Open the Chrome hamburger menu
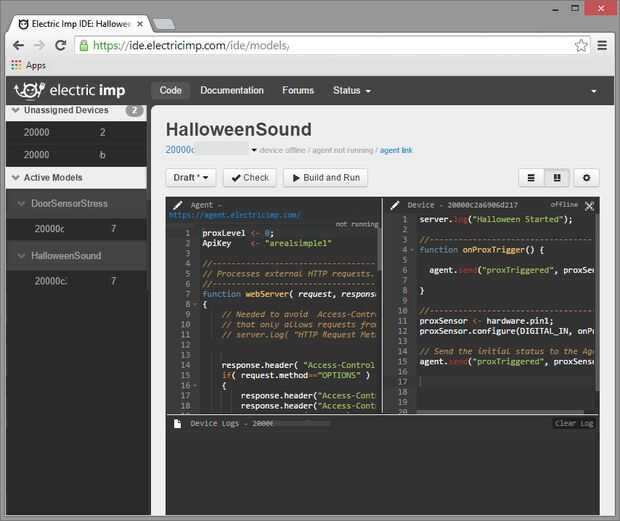The image size is (620, 521). (x=602, y=45)
